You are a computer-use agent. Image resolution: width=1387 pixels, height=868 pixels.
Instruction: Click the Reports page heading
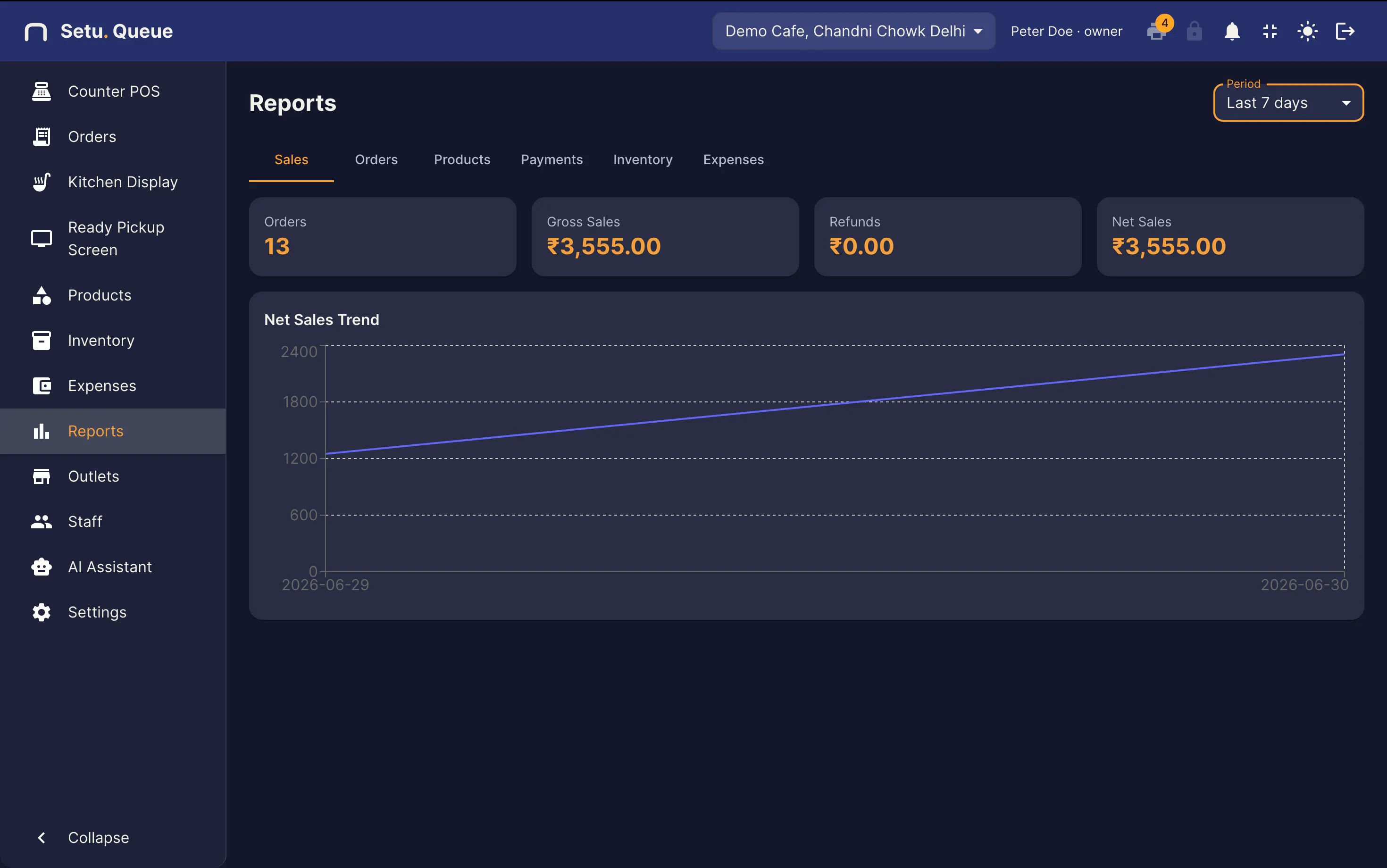point(292,103)
